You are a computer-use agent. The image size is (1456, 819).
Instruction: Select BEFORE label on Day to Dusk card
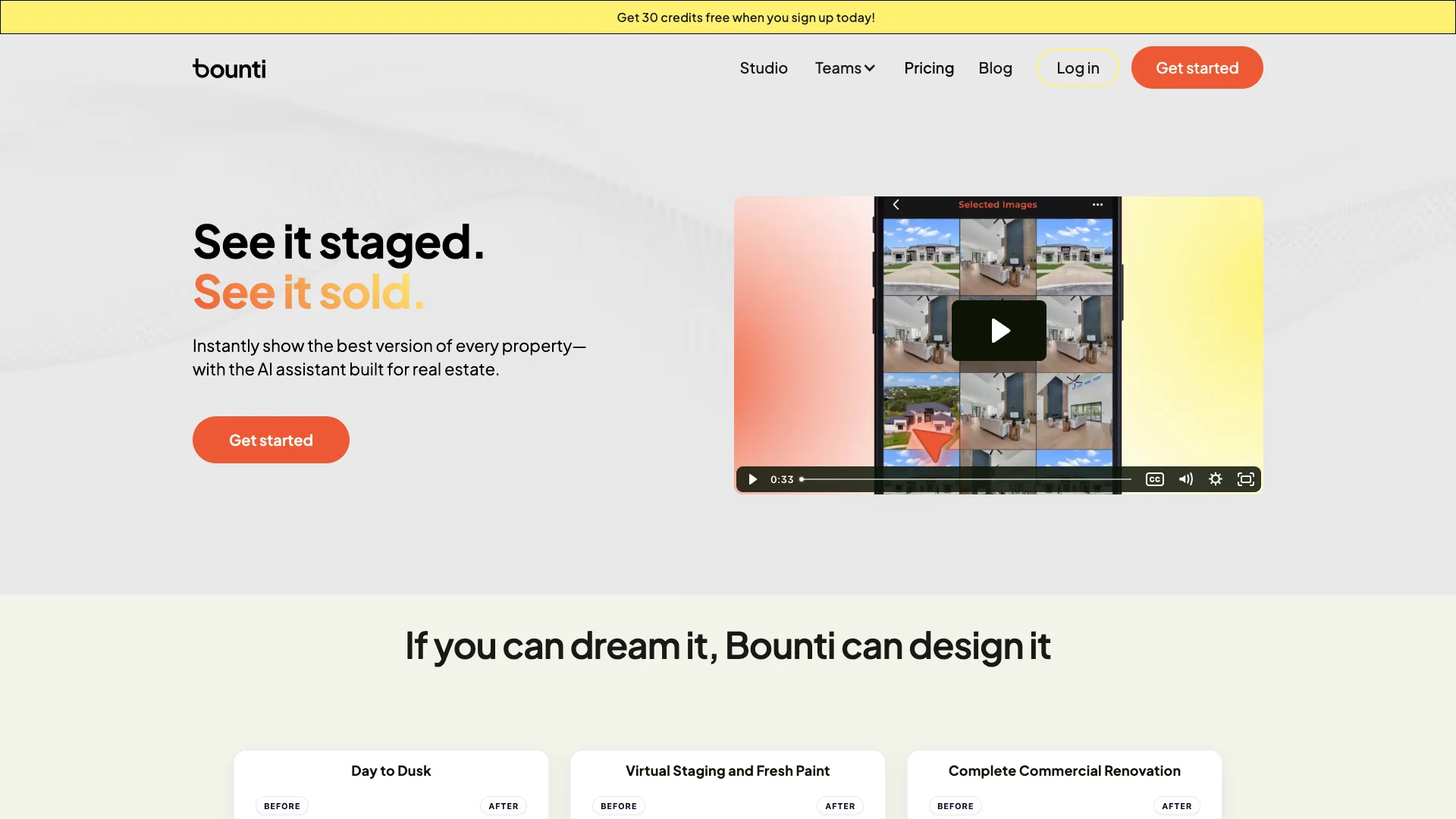[282, 806]
